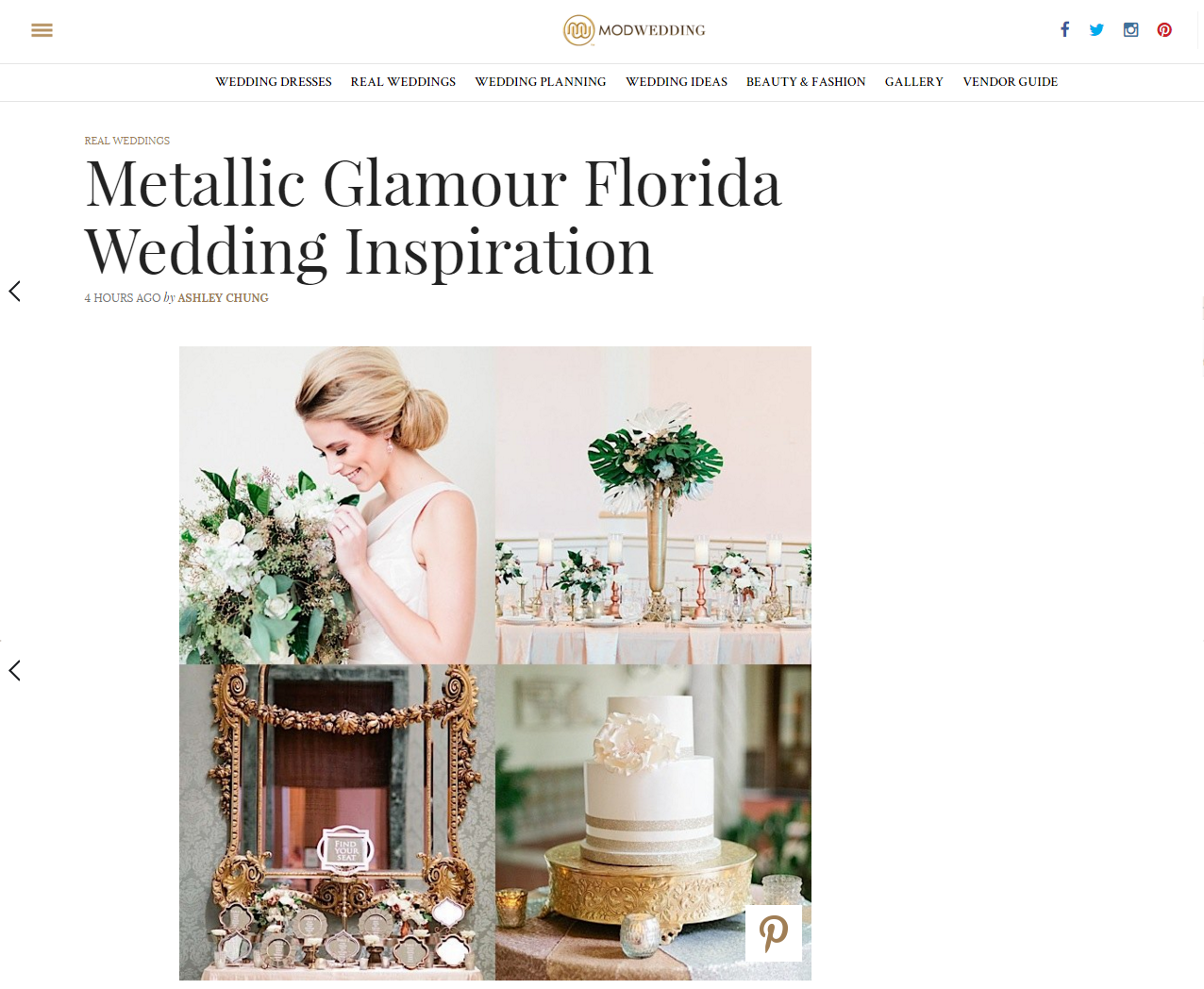Viewport: 1204px width, 989px height.
Task: Open Real Weddings menu item
Action: [403, 82]
